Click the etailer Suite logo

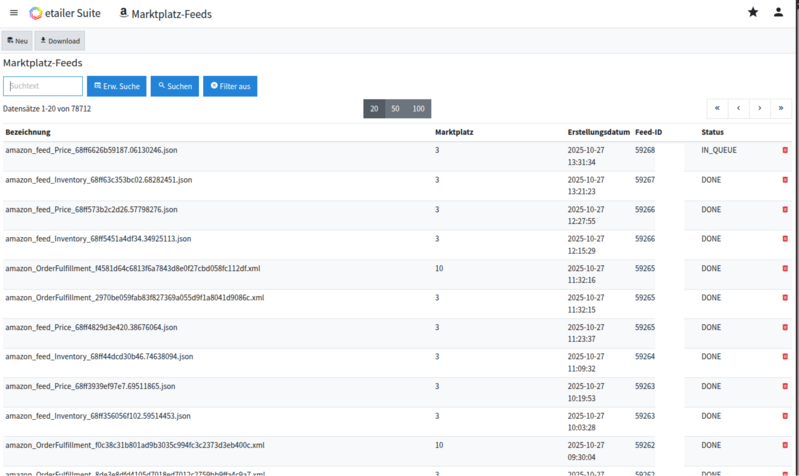pos(64,13)
